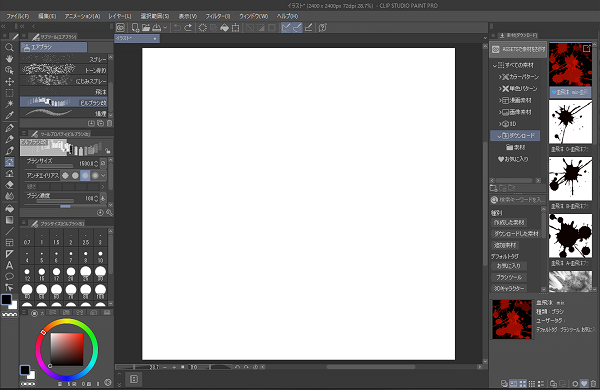Select the Move layer tool

coord(9,82)
